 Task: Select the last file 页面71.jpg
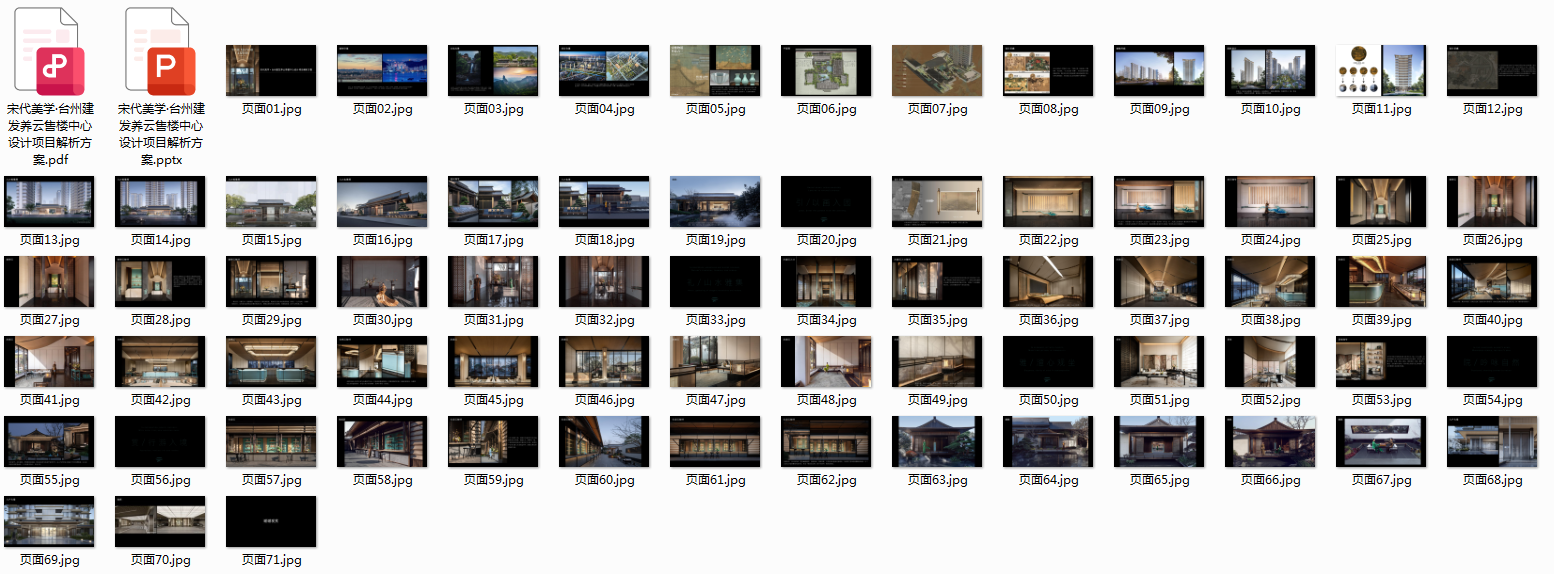[271, 521]
